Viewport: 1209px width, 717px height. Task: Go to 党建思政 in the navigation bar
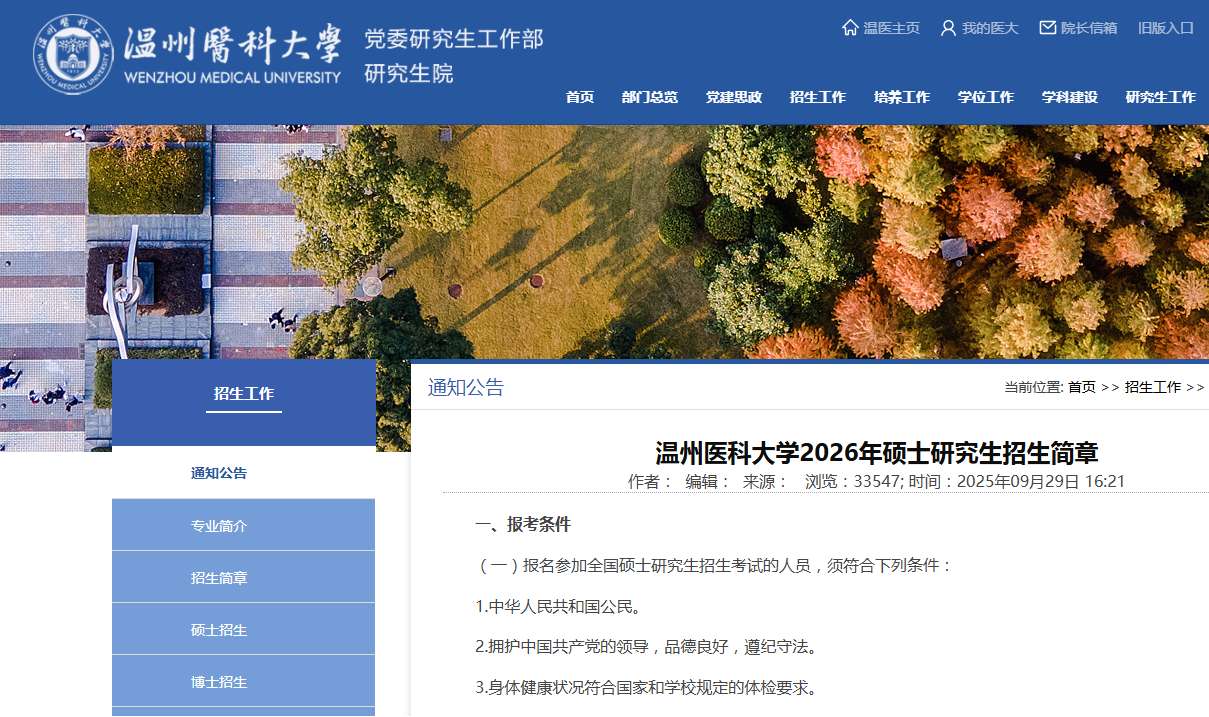(x=733, y=97)
